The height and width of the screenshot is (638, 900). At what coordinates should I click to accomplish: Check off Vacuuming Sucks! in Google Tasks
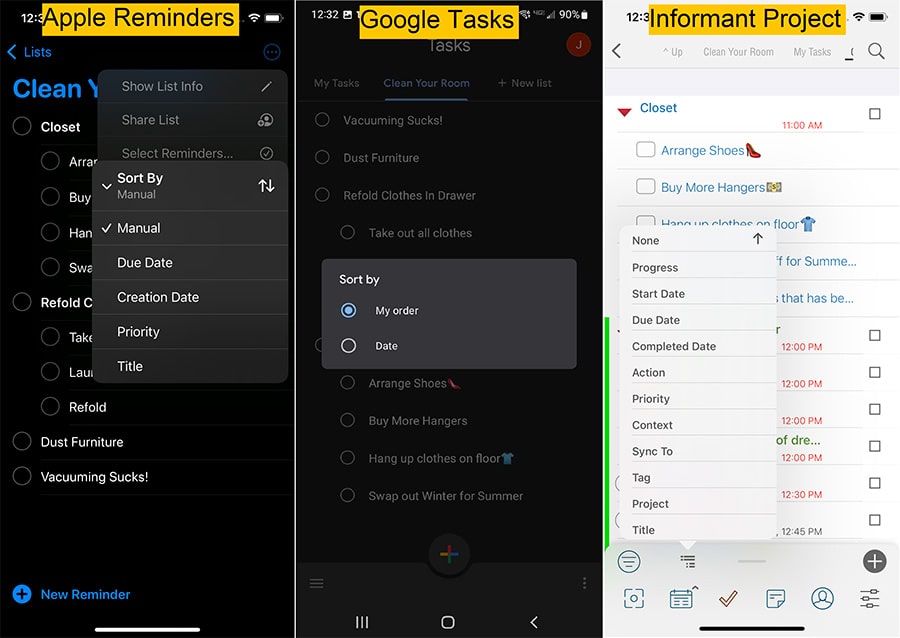tap(323, 119)
